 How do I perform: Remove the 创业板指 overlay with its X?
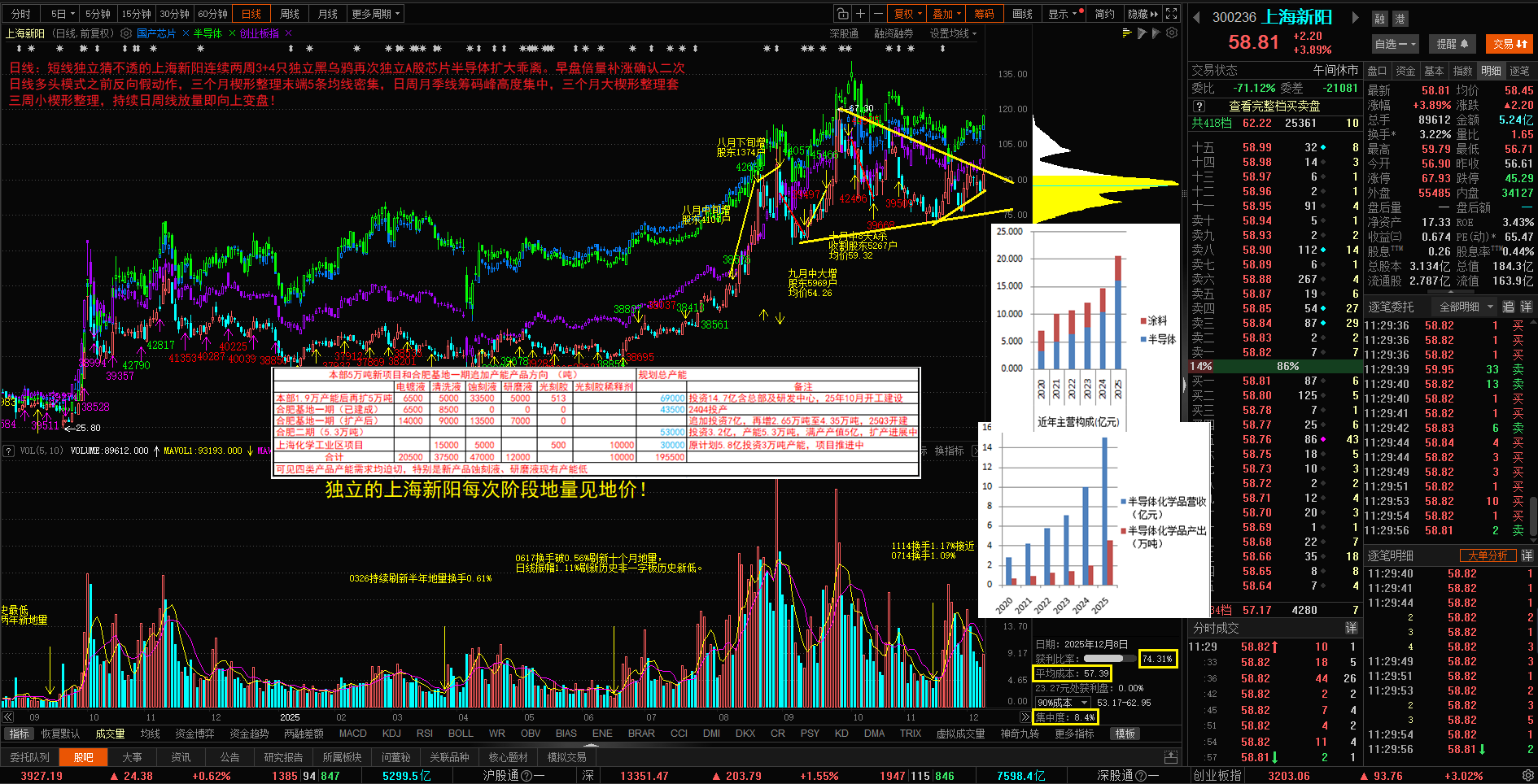click(x=288, y=33)
